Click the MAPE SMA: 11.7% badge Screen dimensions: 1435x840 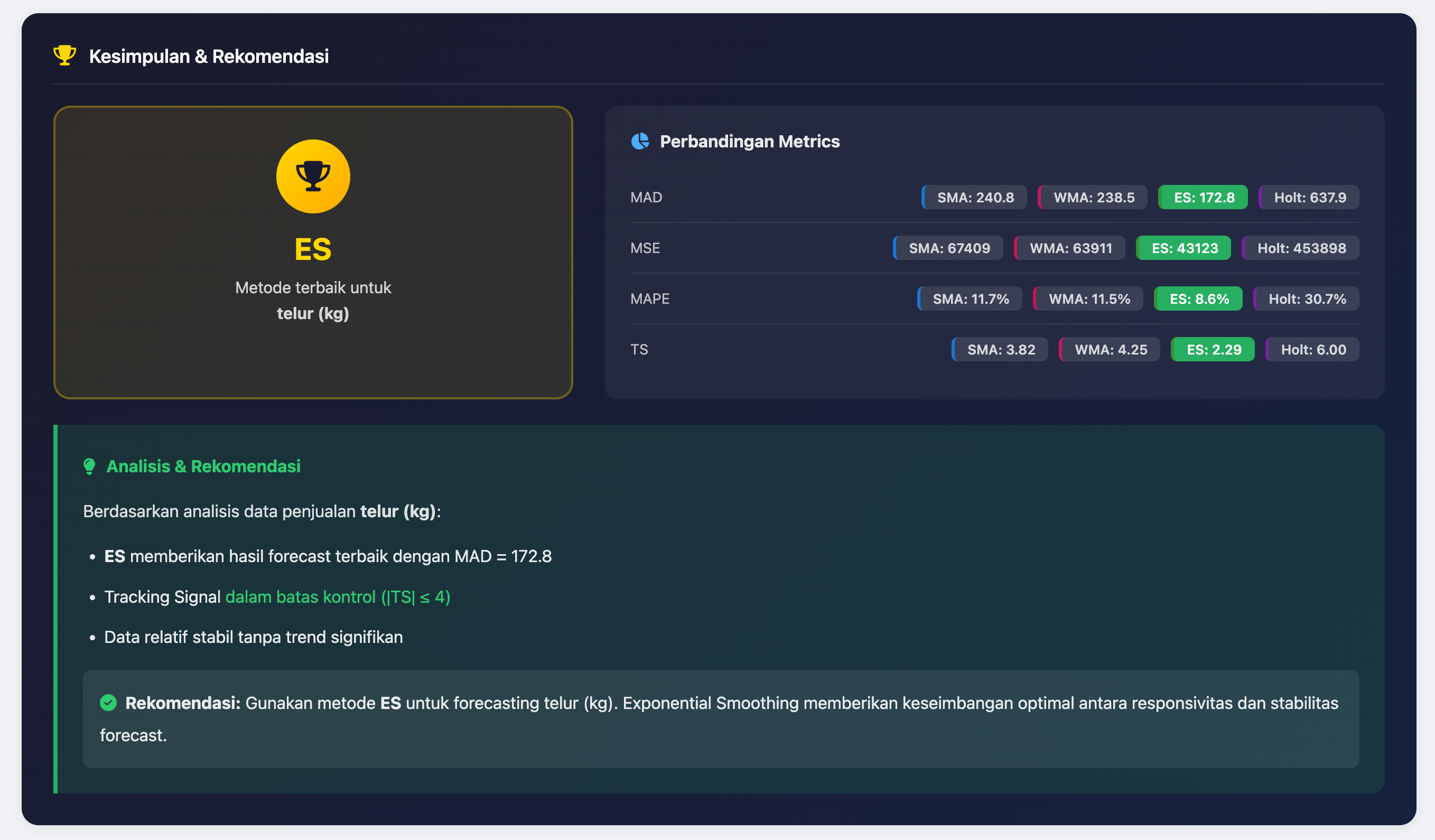click(x=970, y=299)
